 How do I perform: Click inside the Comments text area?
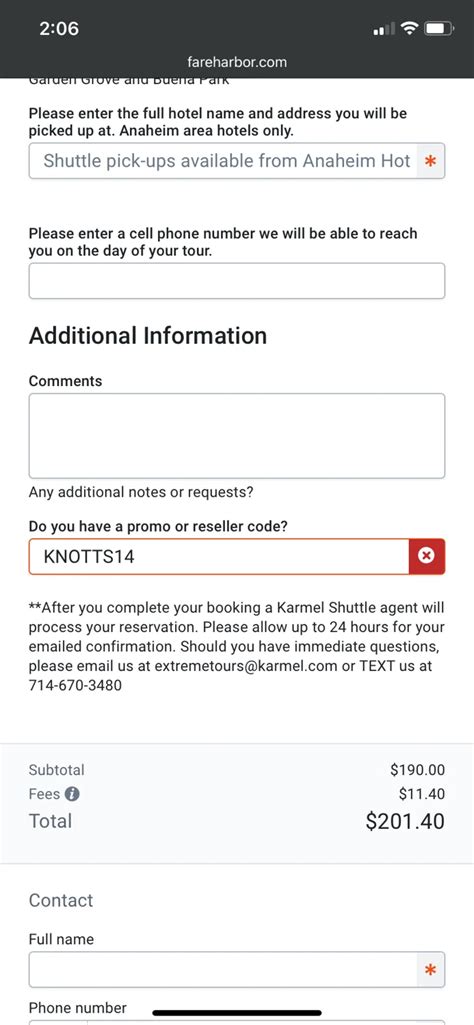237,435
